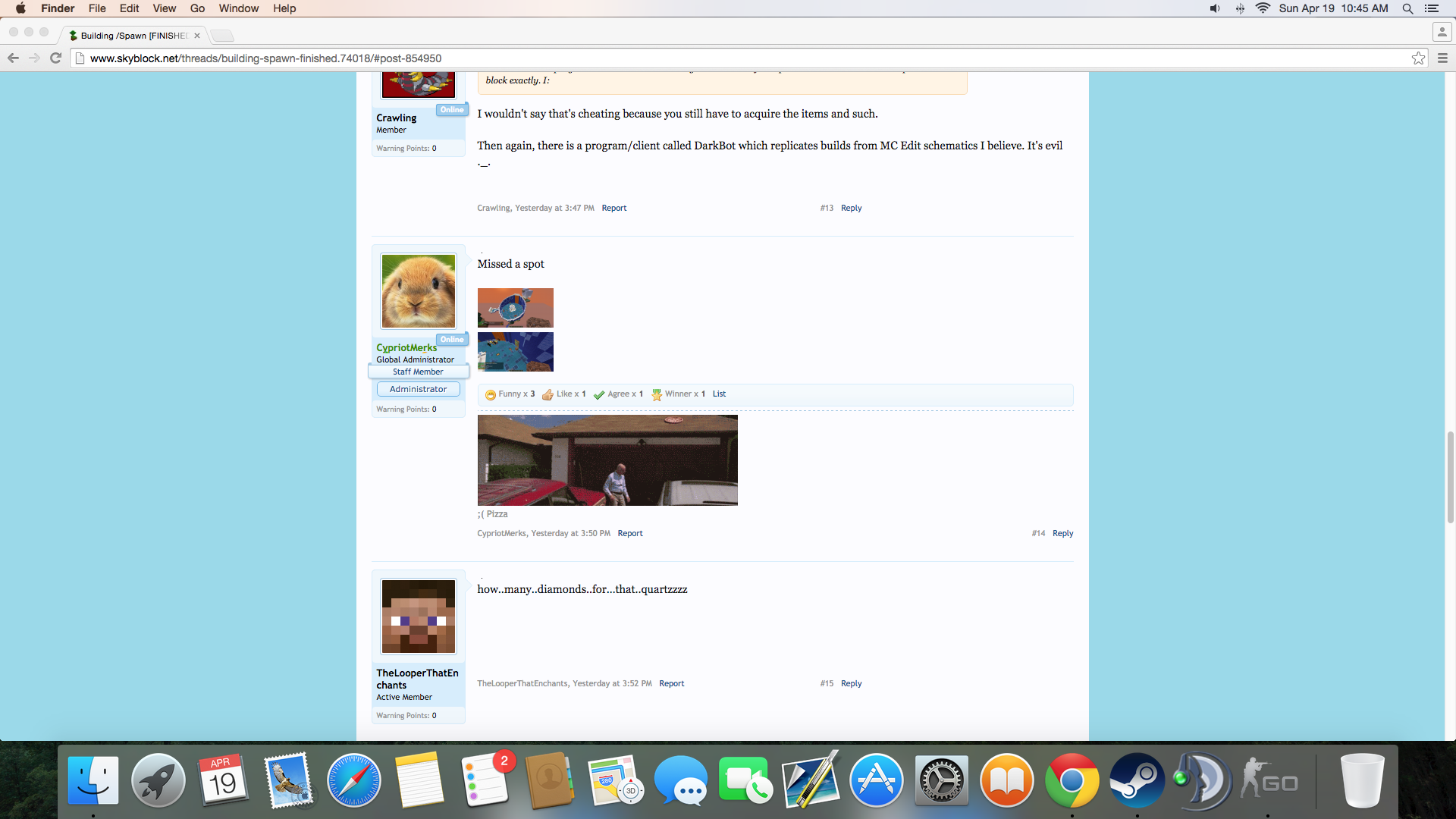Open Google Chrome in the Dock
The image size is (1456, 819).
point(1072,780)
